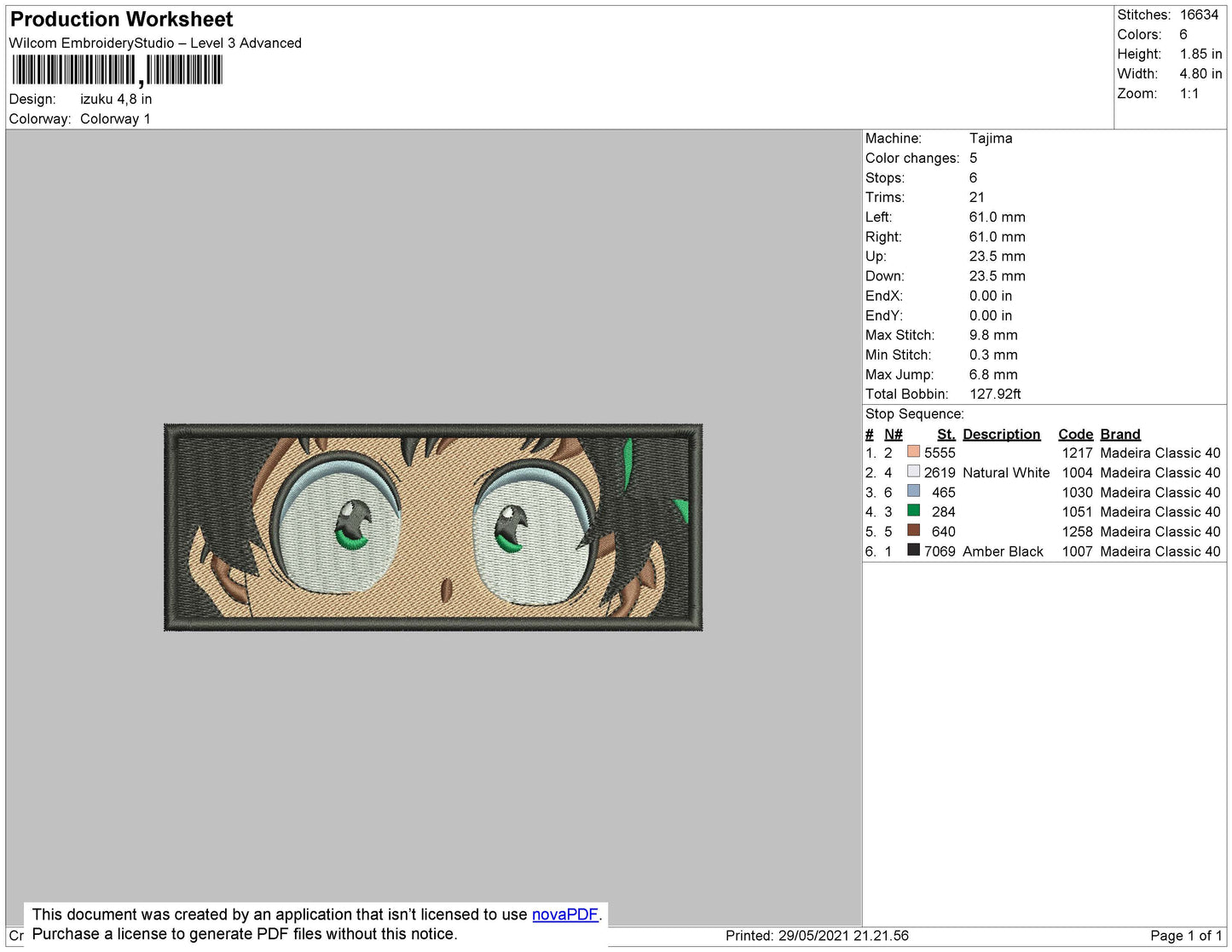
Task: Click the code '1217' in row 1
Action: coord(1077,453)
